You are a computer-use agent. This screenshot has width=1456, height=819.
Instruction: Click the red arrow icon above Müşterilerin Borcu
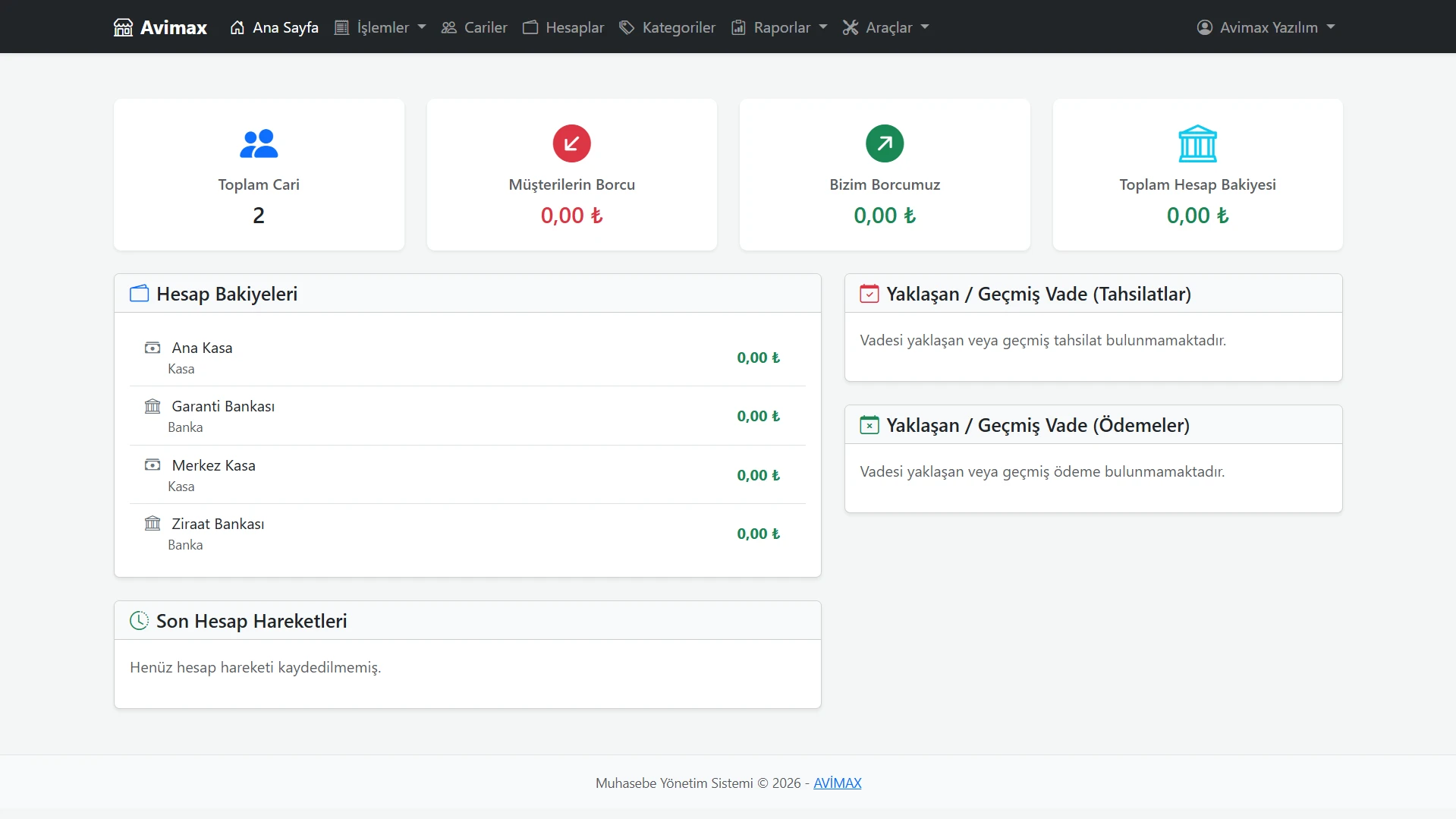pyautogui.click(x=572, y=143)
